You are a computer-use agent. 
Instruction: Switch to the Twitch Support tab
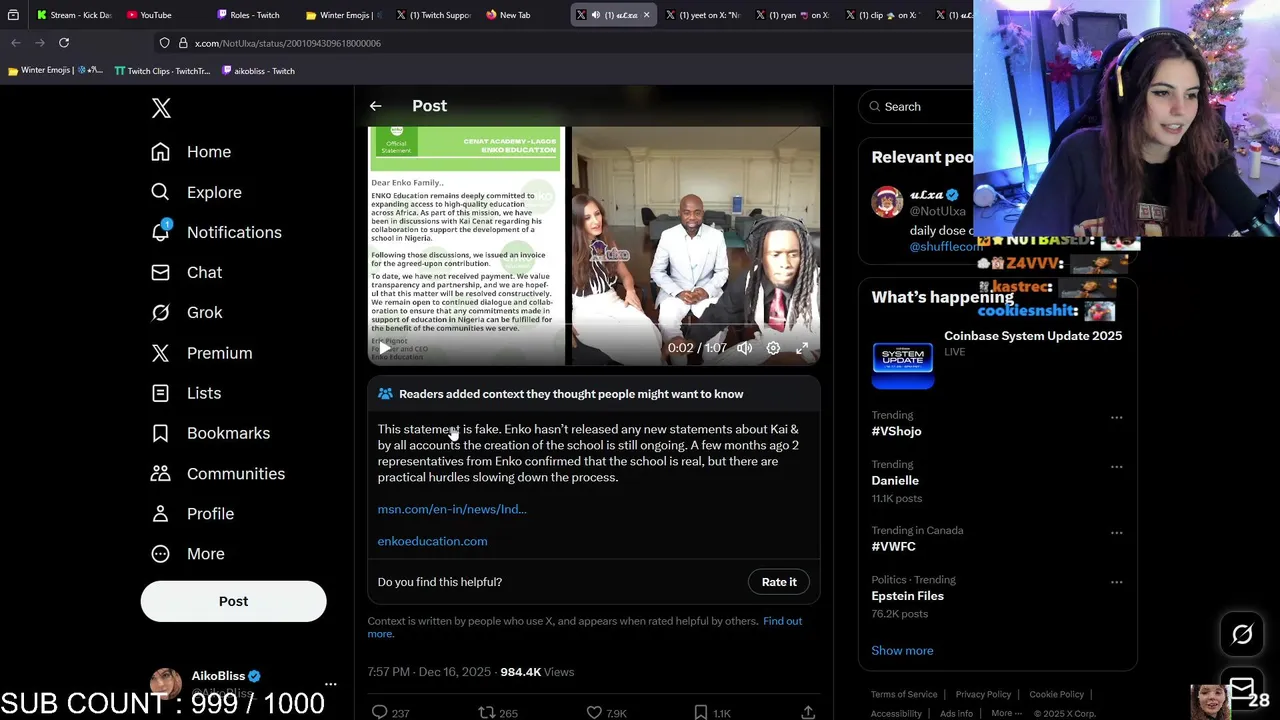(x=434, y=15)
